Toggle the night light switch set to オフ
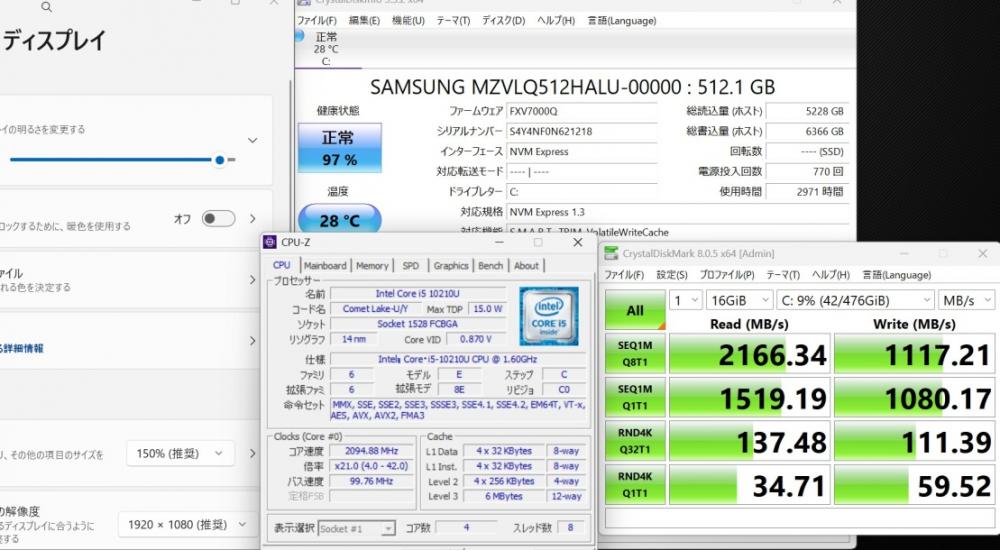 click(x=218, y=219)
